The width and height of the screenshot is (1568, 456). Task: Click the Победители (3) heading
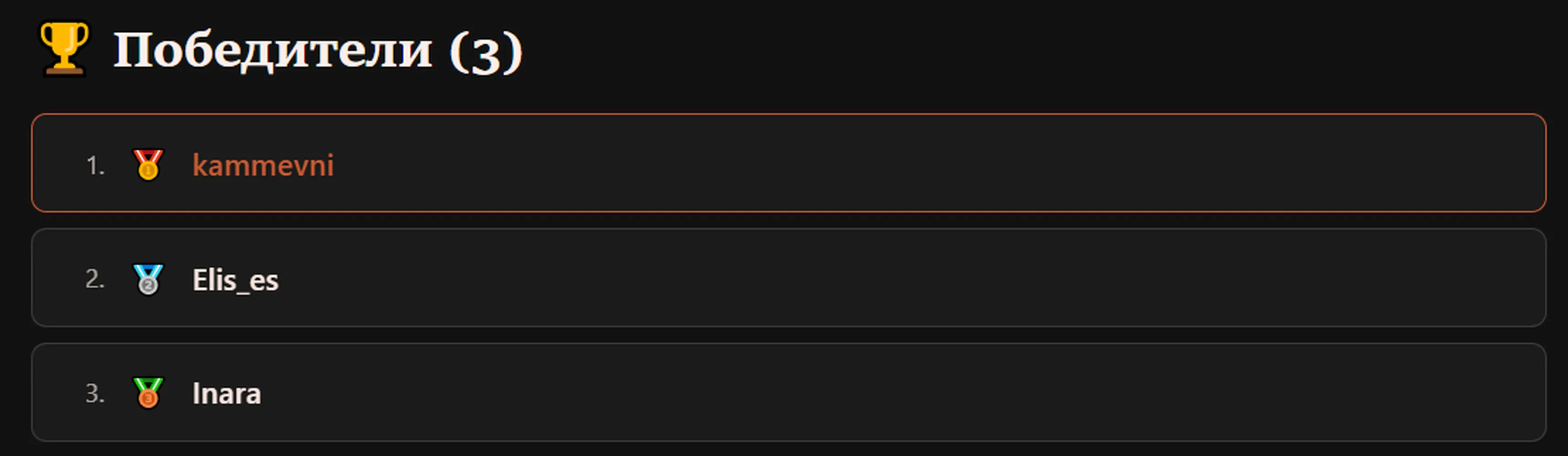click(x=318, y=51)
